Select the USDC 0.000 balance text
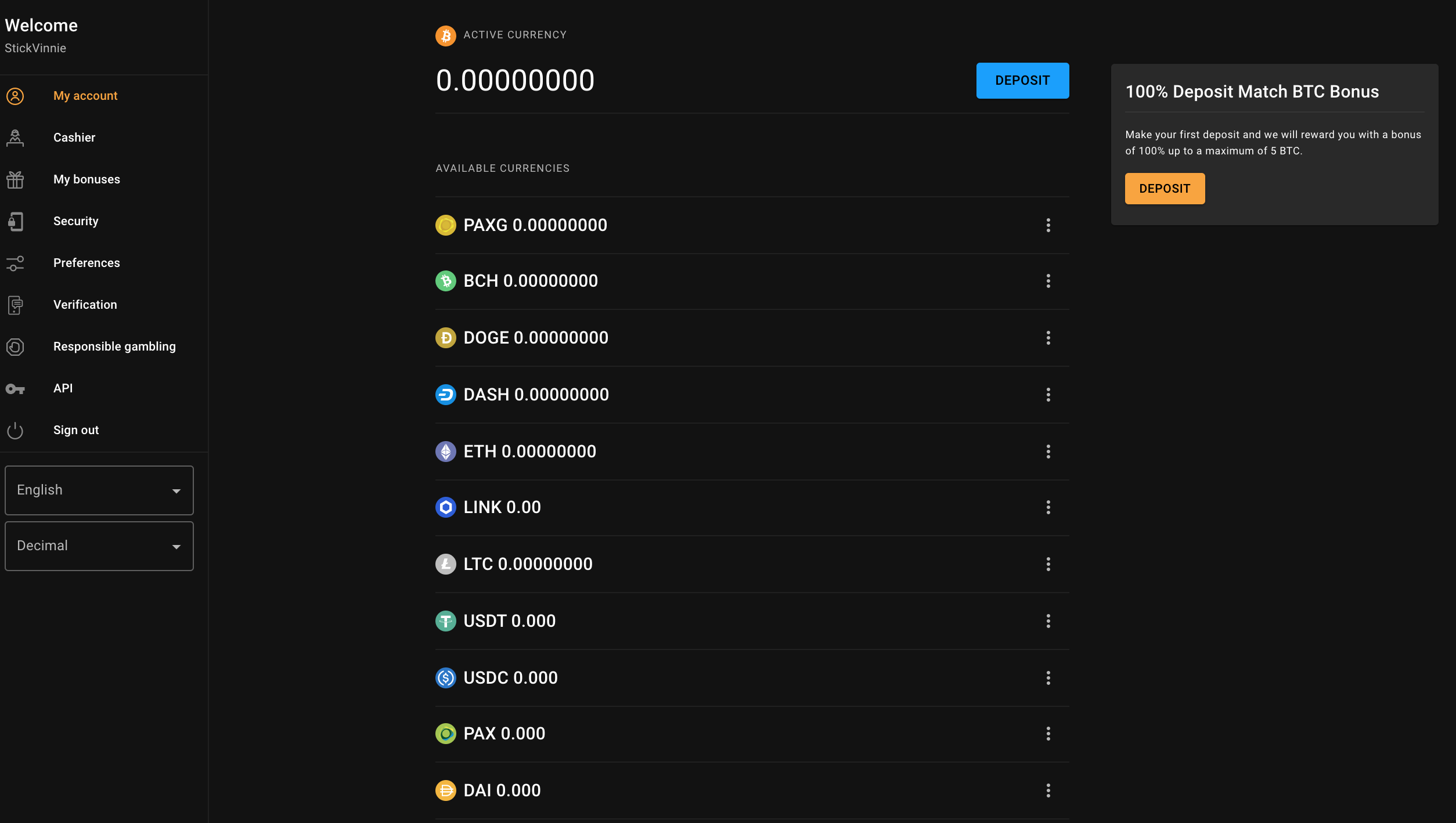 pos(511,678)
